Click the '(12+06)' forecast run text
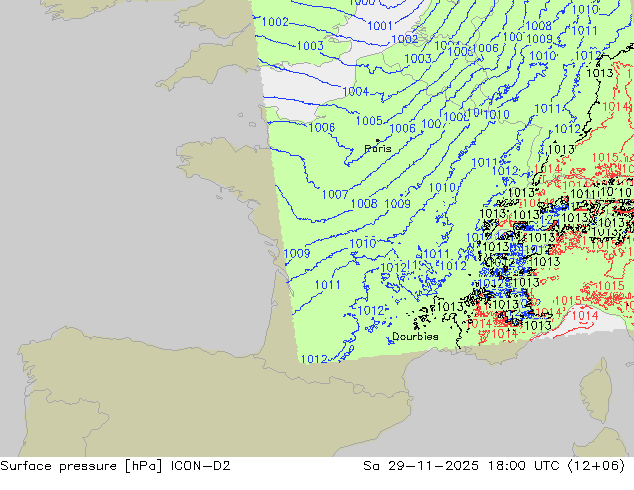This screenshot has width=634, height=490. 596,466
